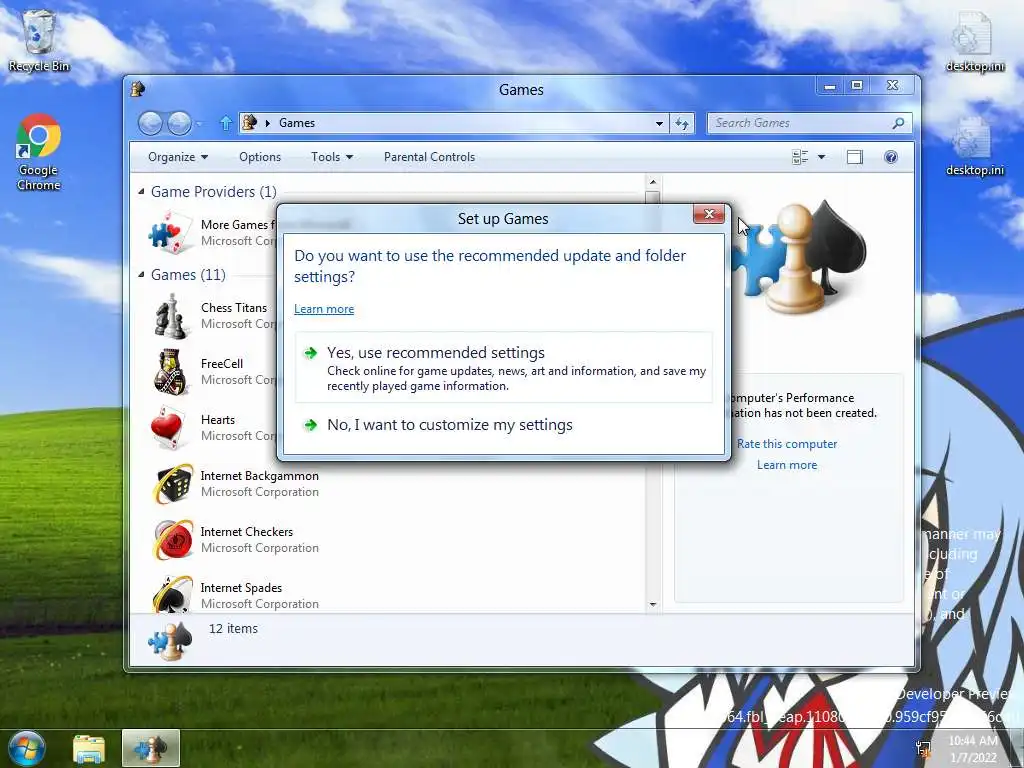Click the Back navigation arrow in Games window
Image resolution: width=1024 pixels, height=768 pixels.
150,123
